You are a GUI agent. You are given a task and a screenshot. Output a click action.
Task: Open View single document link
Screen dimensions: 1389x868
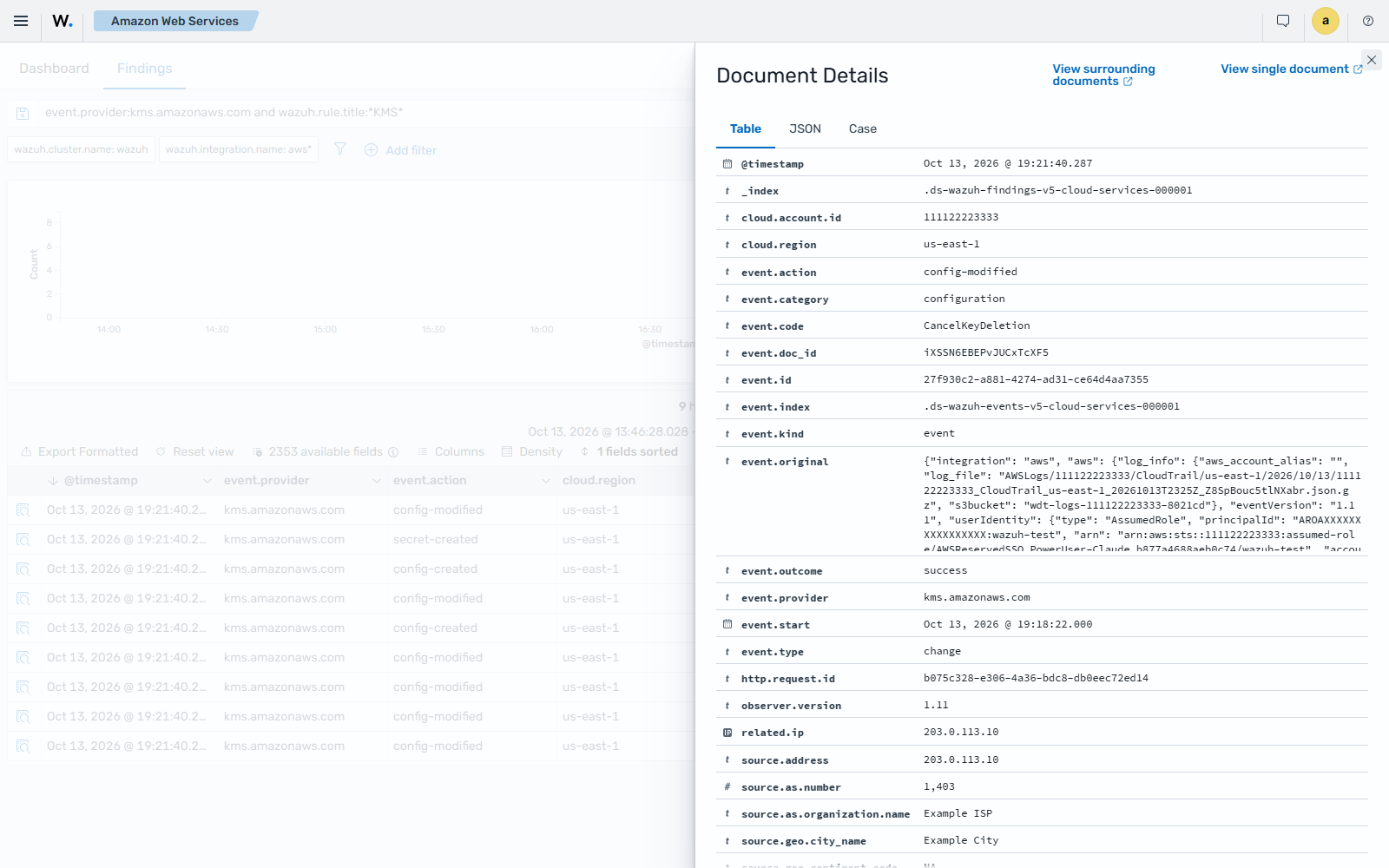click(x=1291, y=69)
